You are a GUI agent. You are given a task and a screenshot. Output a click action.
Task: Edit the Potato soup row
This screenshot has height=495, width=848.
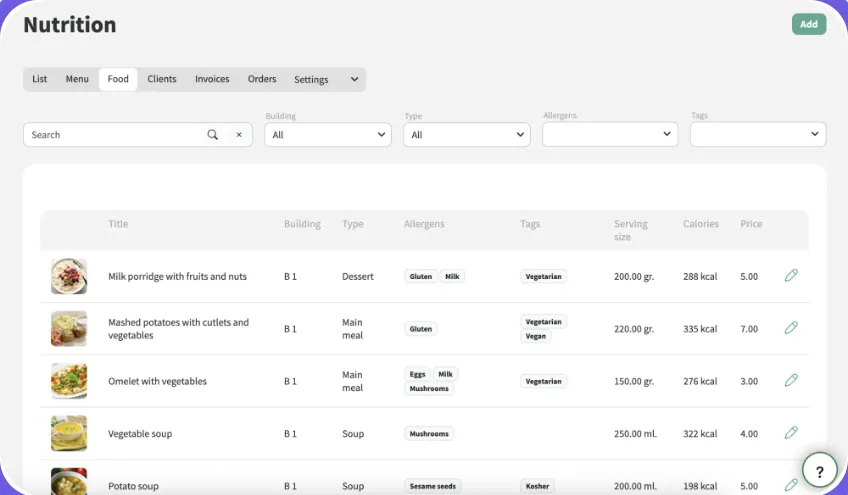click(791, 485)
